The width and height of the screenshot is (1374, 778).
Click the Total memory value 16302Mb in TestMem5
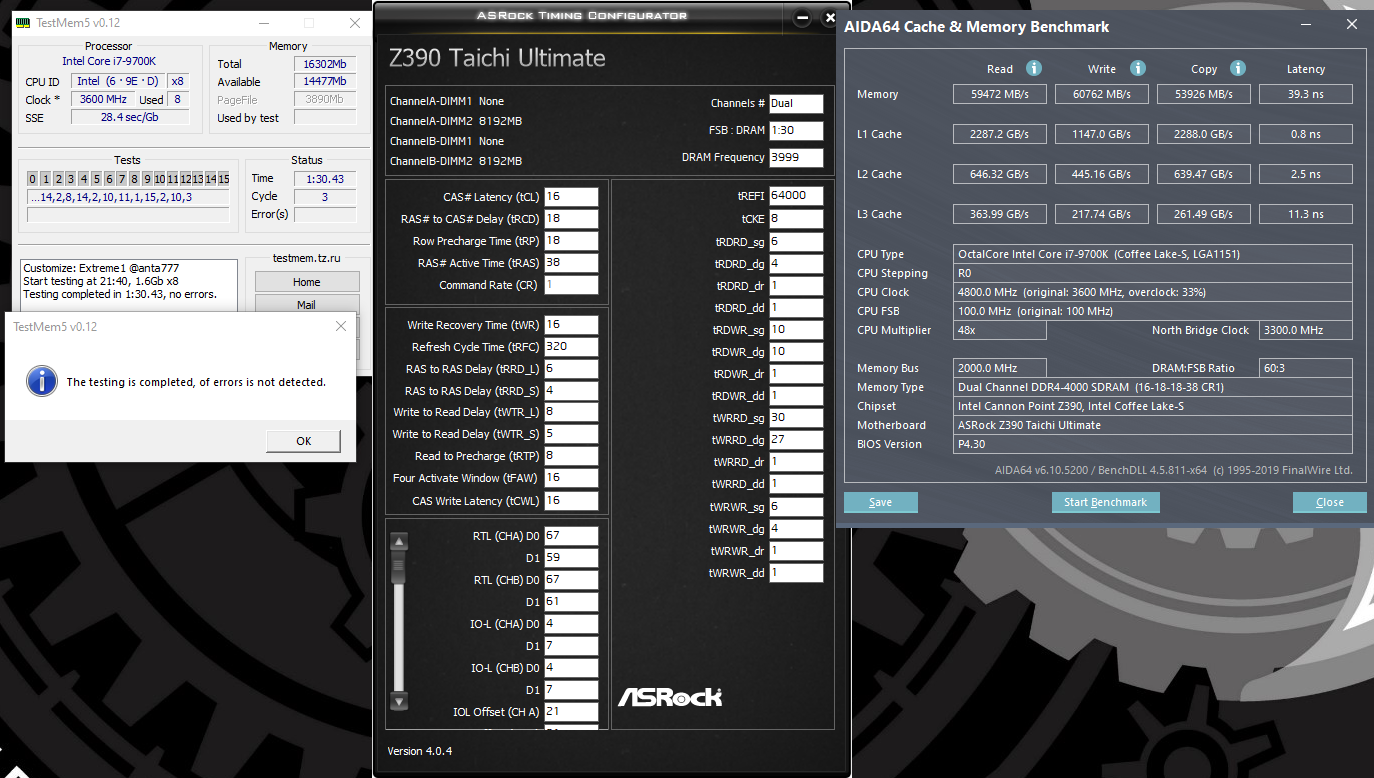(325, 64)
